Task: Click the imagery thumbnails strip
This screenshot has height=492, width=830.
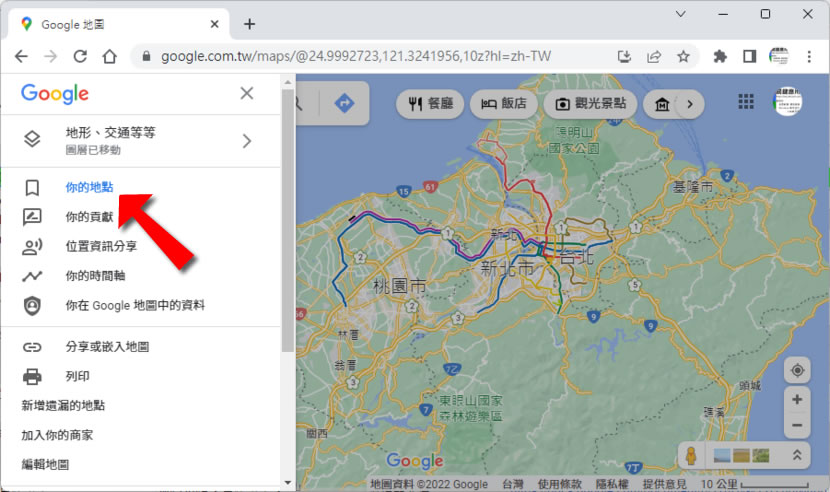Action: click(741, 455)
